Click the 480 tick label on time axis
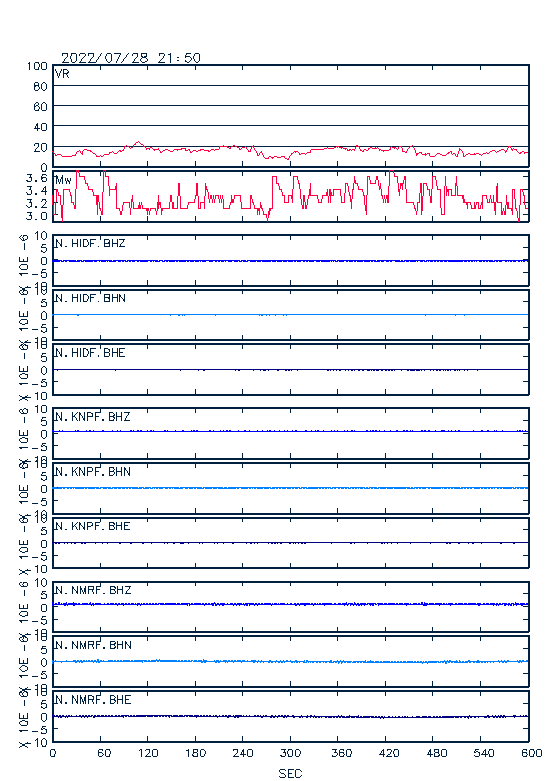 [436, 753]
